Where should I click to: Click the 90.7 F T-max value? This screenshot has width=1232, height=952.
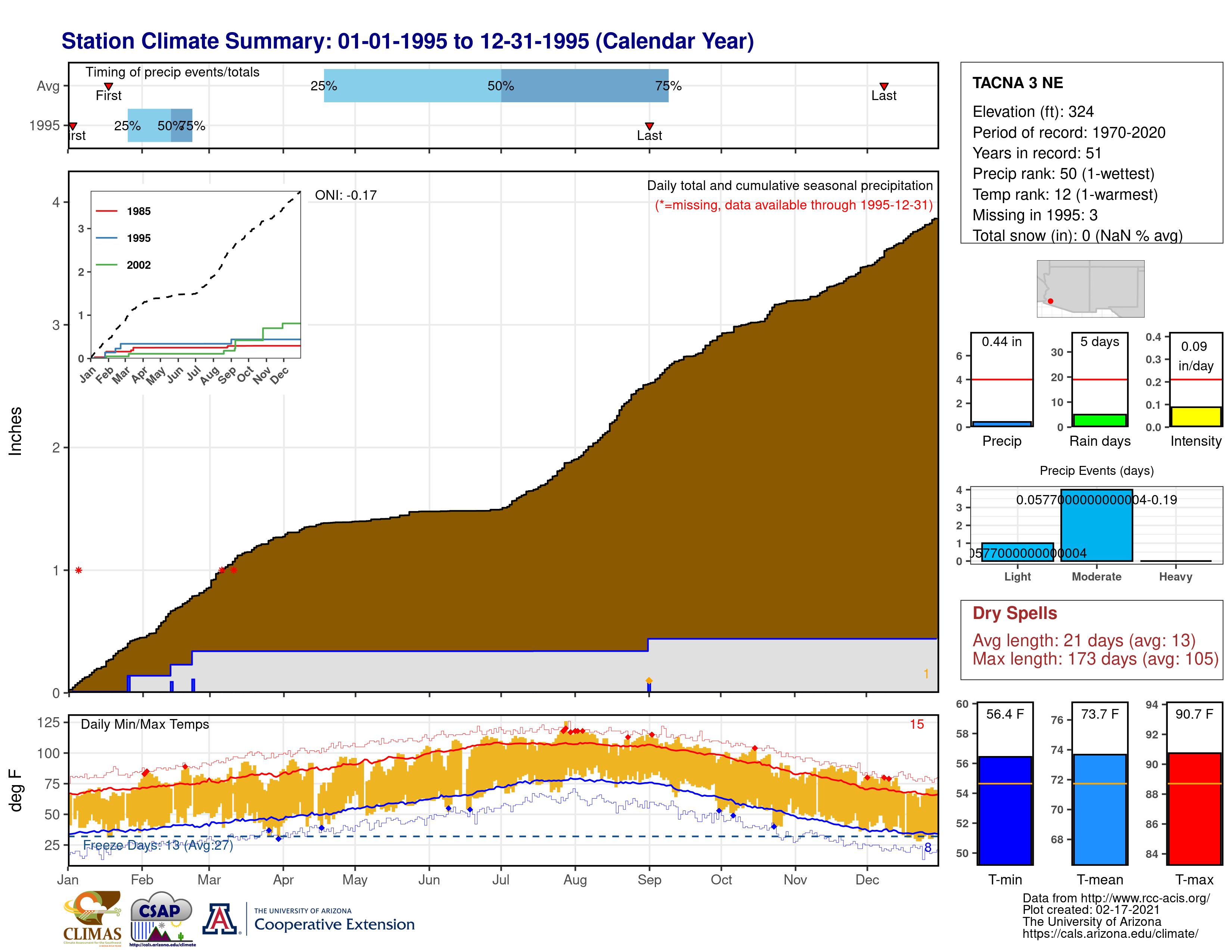point(1195,714)
